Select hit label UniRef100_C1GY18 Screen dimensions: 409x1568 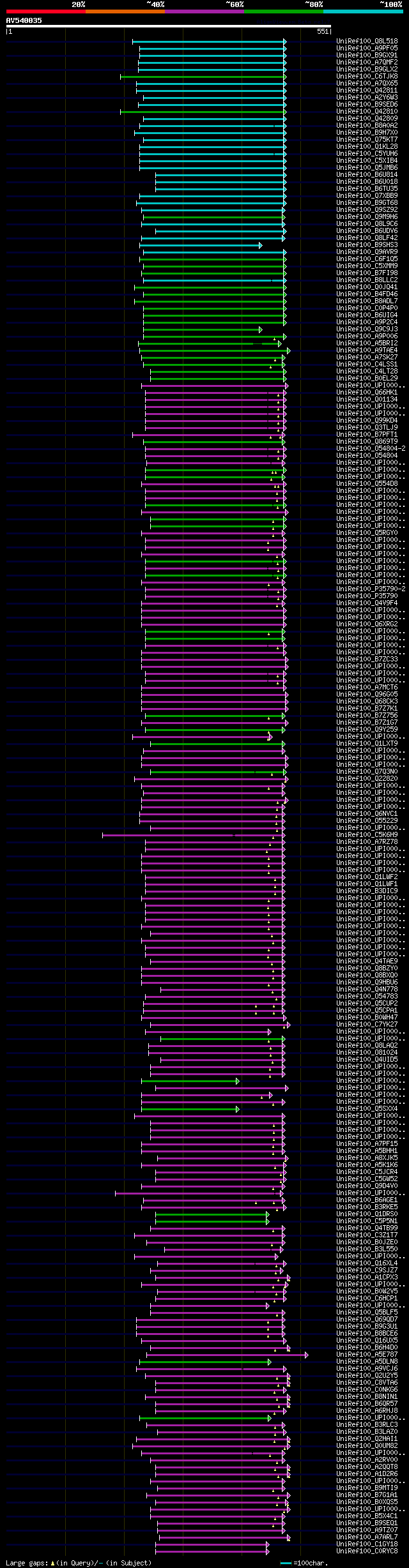coord(367,1544)
